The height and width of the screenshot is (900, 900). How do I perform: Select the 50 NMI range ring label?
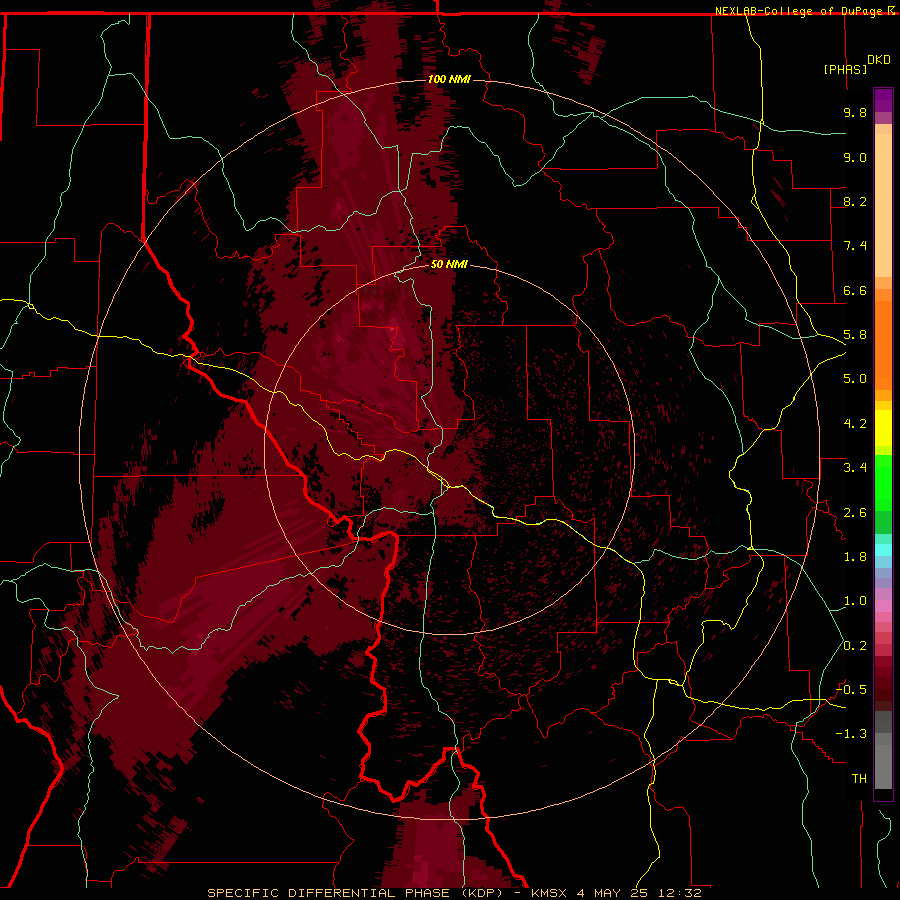(449, 265)
